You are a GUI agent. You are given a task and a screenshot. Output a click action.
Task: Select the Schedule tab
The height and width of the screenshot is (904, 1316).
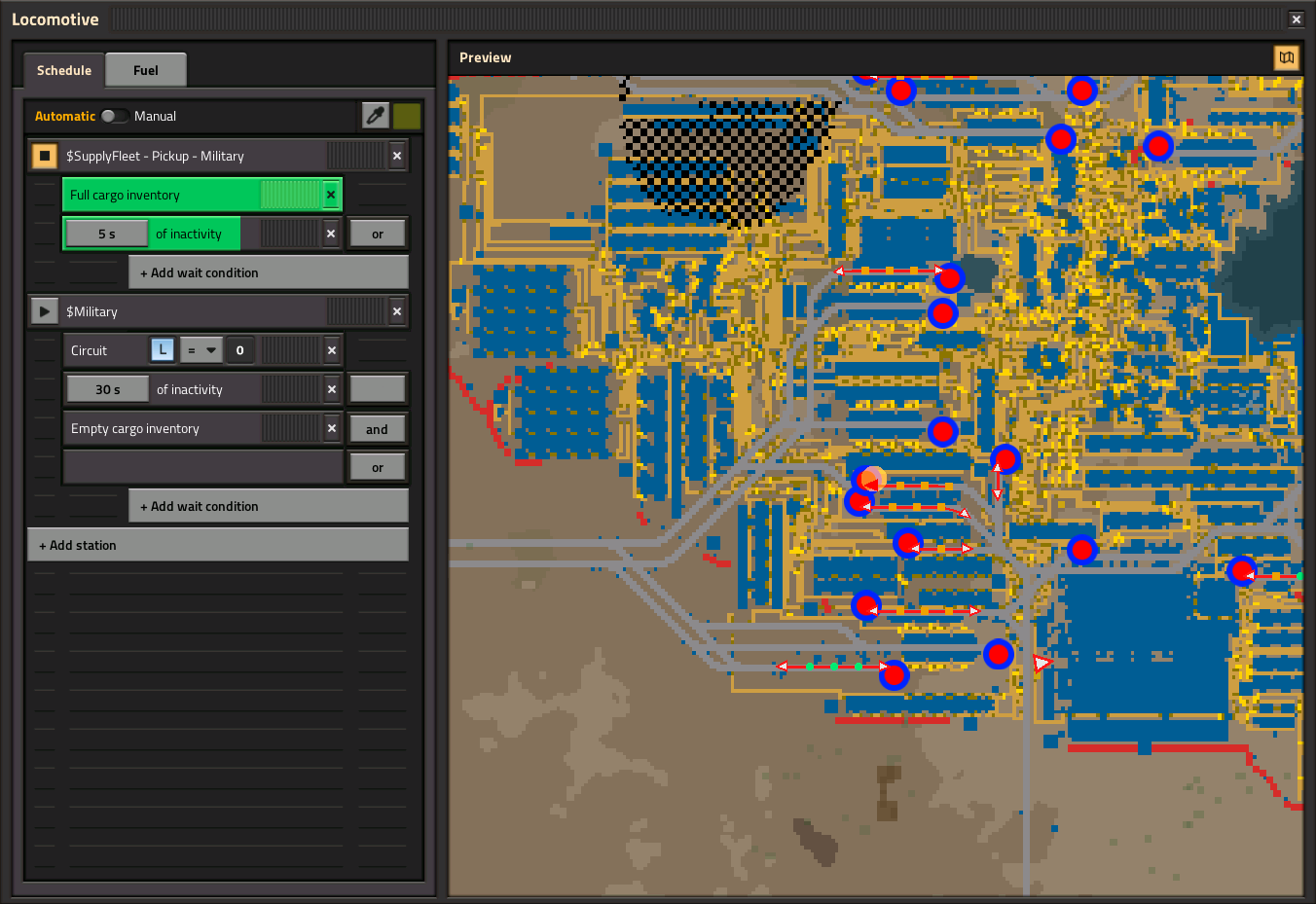point(64,70)
